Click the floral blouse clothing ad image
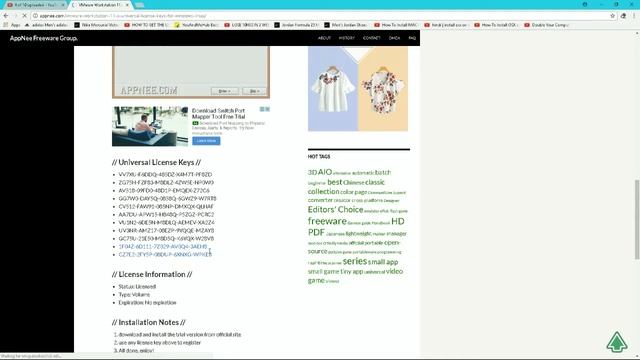 (358, 89)
